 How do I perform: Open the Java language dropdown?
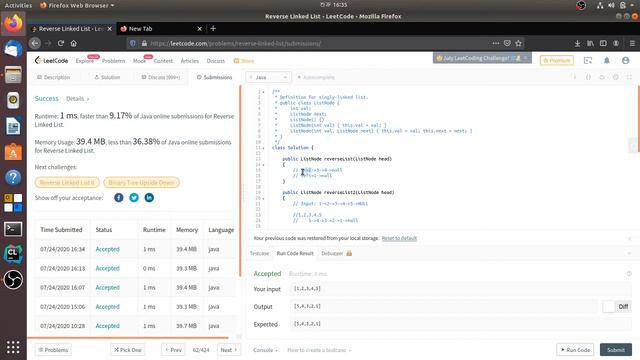[268, 77]
